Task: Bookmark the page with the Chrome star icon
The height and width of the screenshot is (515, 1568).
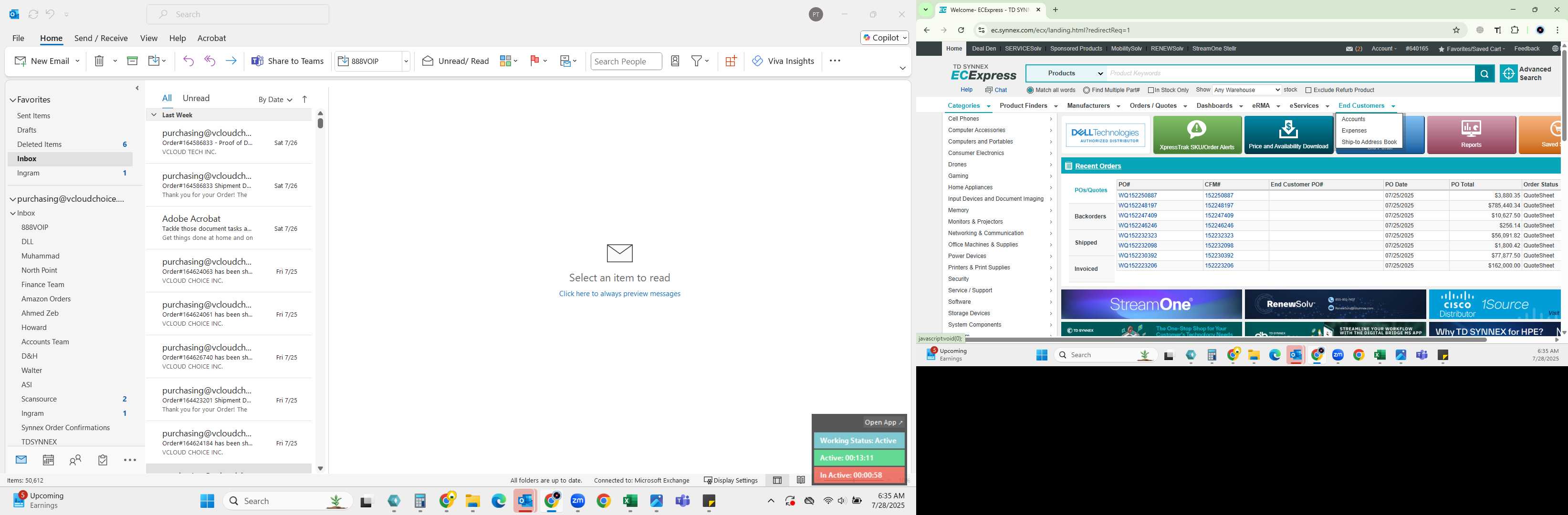Action: point(1456,31)
